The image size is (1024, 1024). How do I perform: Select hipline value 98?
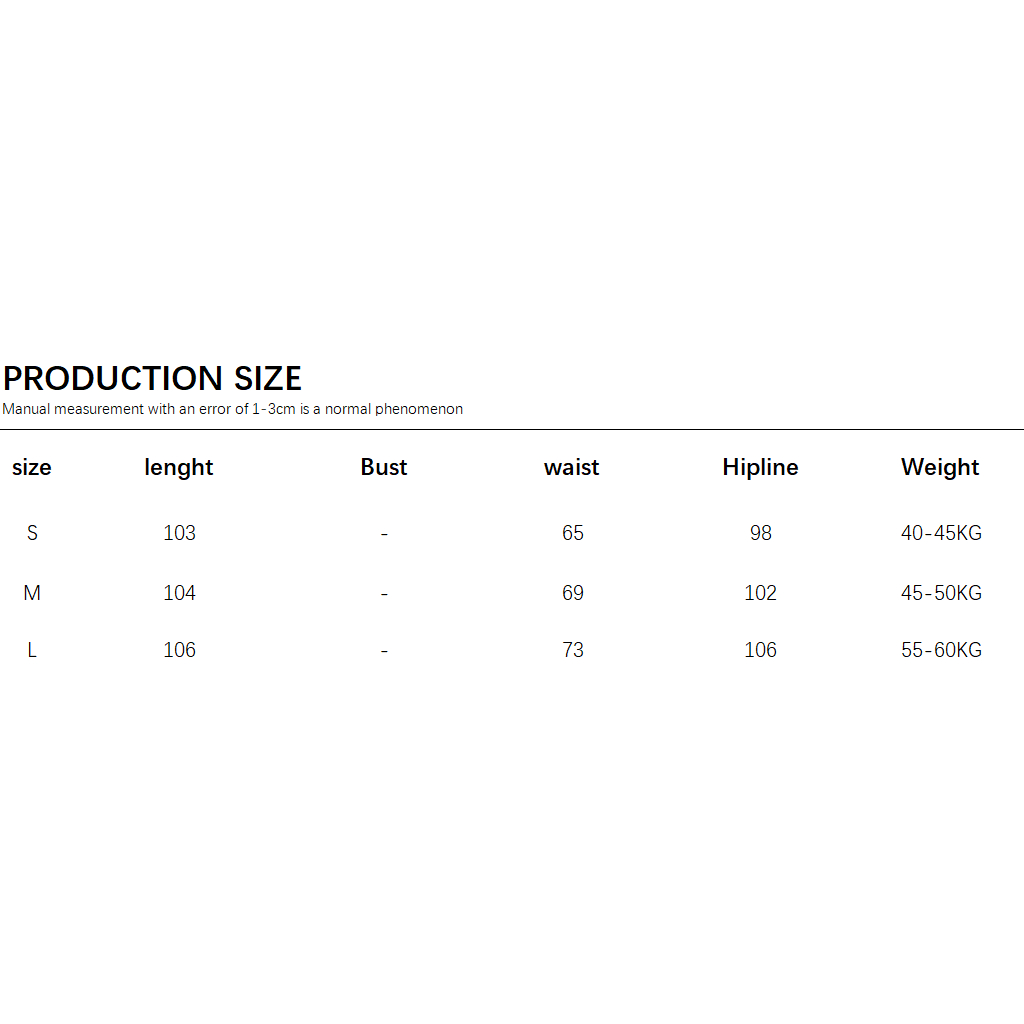(x=761, y=533)
